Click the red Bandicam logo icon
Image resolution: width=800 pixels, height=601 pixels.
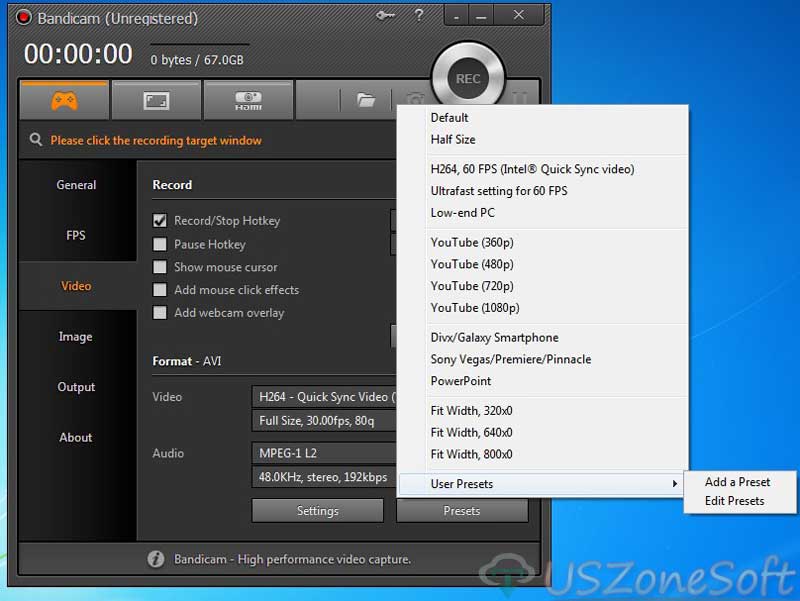click(x=23, y=17)
